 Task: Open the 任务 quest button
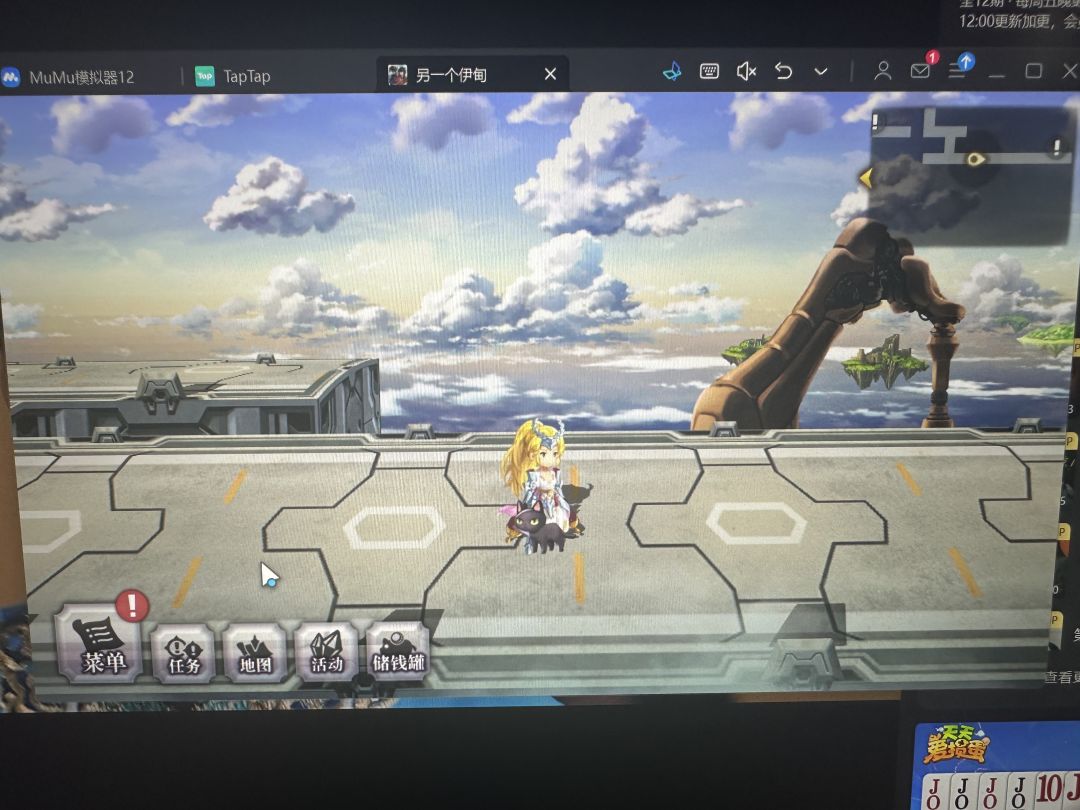tap(183, 653)
